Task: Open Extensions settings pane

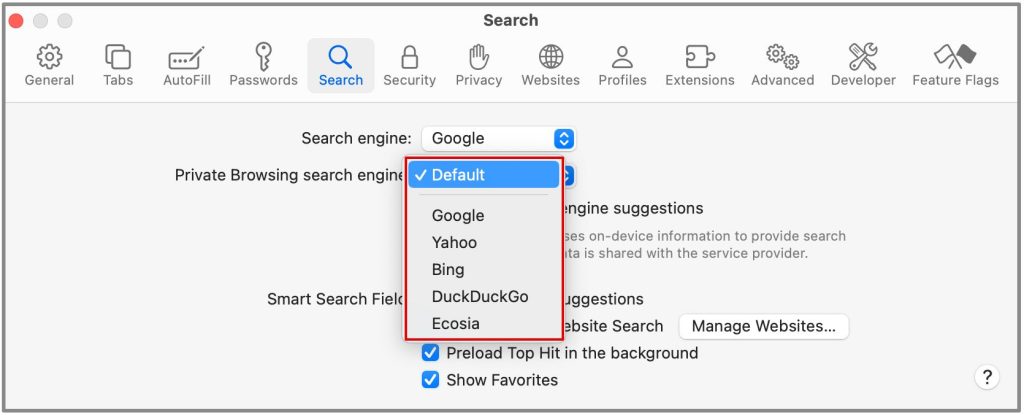Action: pos(699,65)
